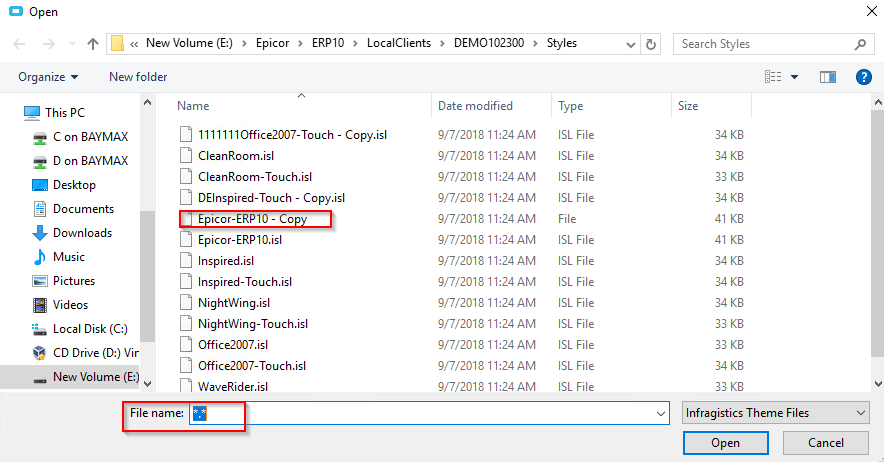Open C on BAYMAX drive
Screen dimensions: 884x462
pyautogui.click(x=80, y=137)
